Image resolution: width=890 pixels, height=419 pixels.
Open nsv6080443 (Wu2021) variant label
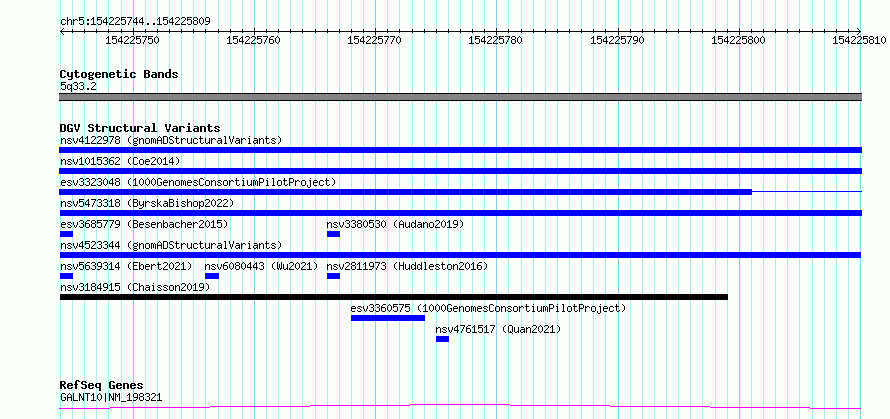point(261,266)
